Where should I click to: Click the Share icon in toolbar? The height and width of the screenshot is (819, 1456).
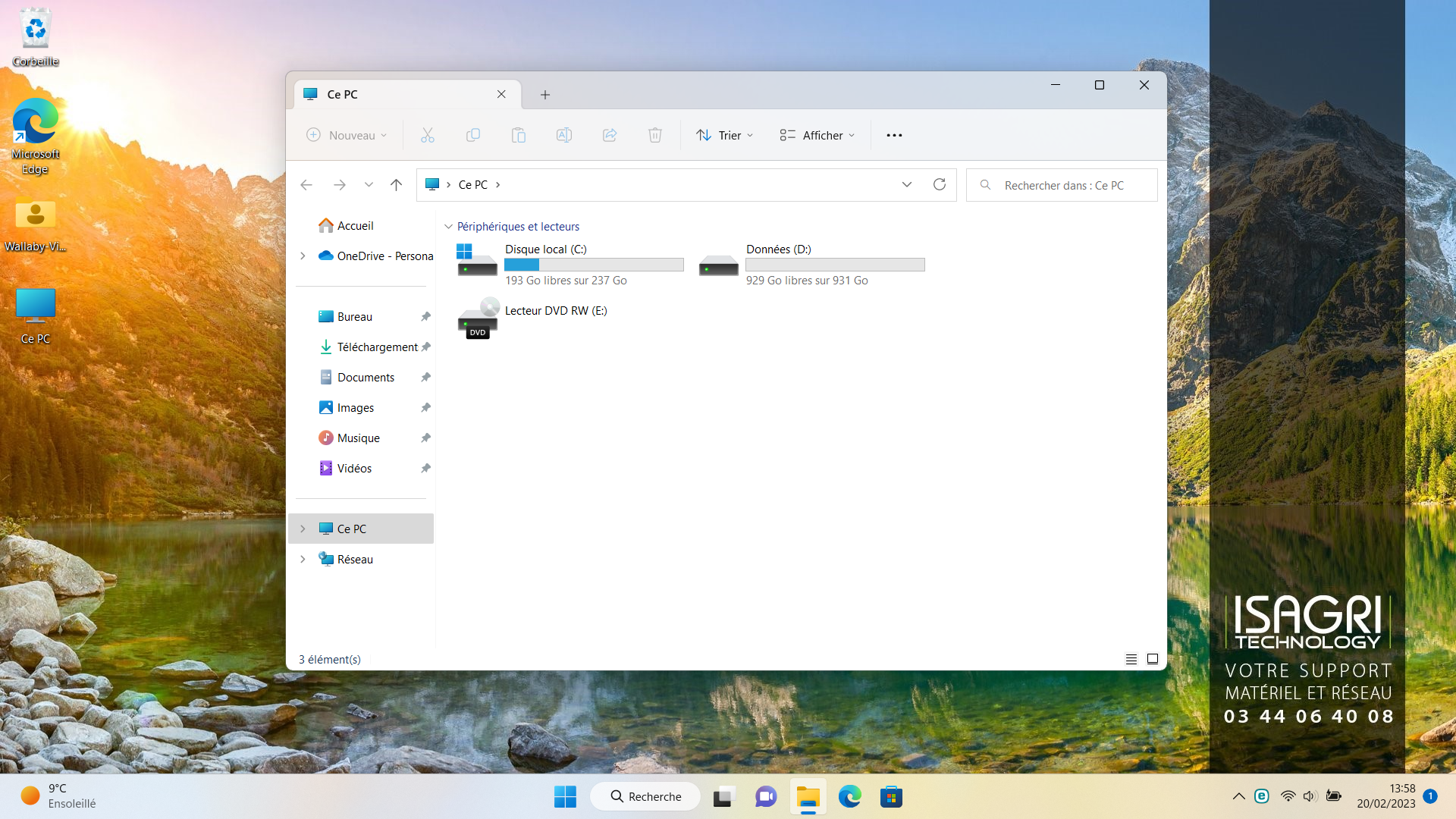610,135
